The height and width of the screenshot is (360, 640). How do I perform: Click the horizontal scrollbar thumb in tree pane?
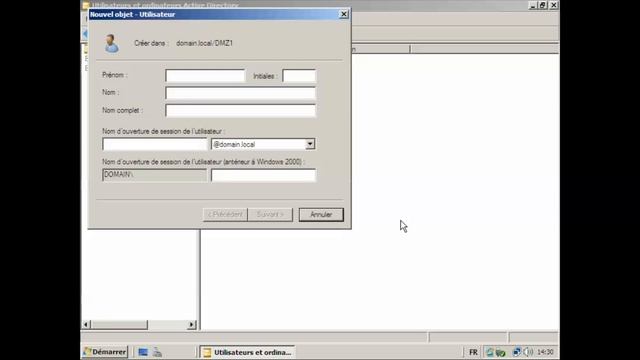click(119, 324)
